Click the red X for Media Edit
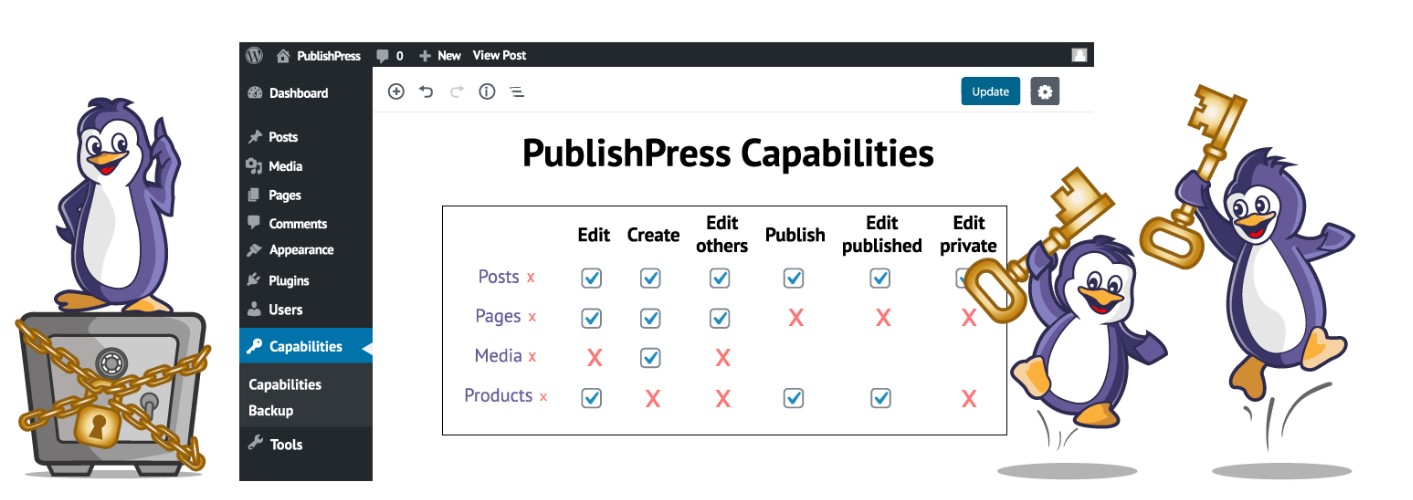 pyautogui.click(x=594, y=357)
